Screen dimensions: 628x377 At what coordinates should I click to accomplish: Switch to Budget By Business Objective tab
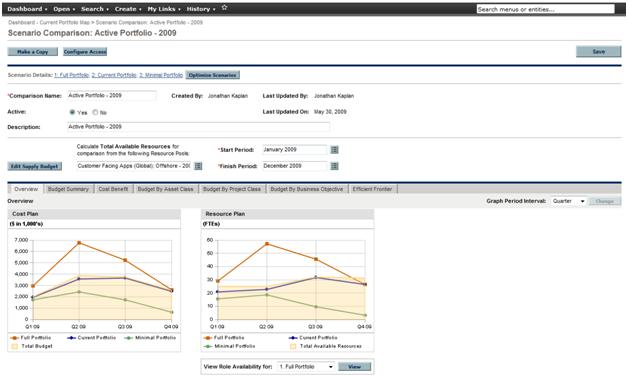click(307, 189)
